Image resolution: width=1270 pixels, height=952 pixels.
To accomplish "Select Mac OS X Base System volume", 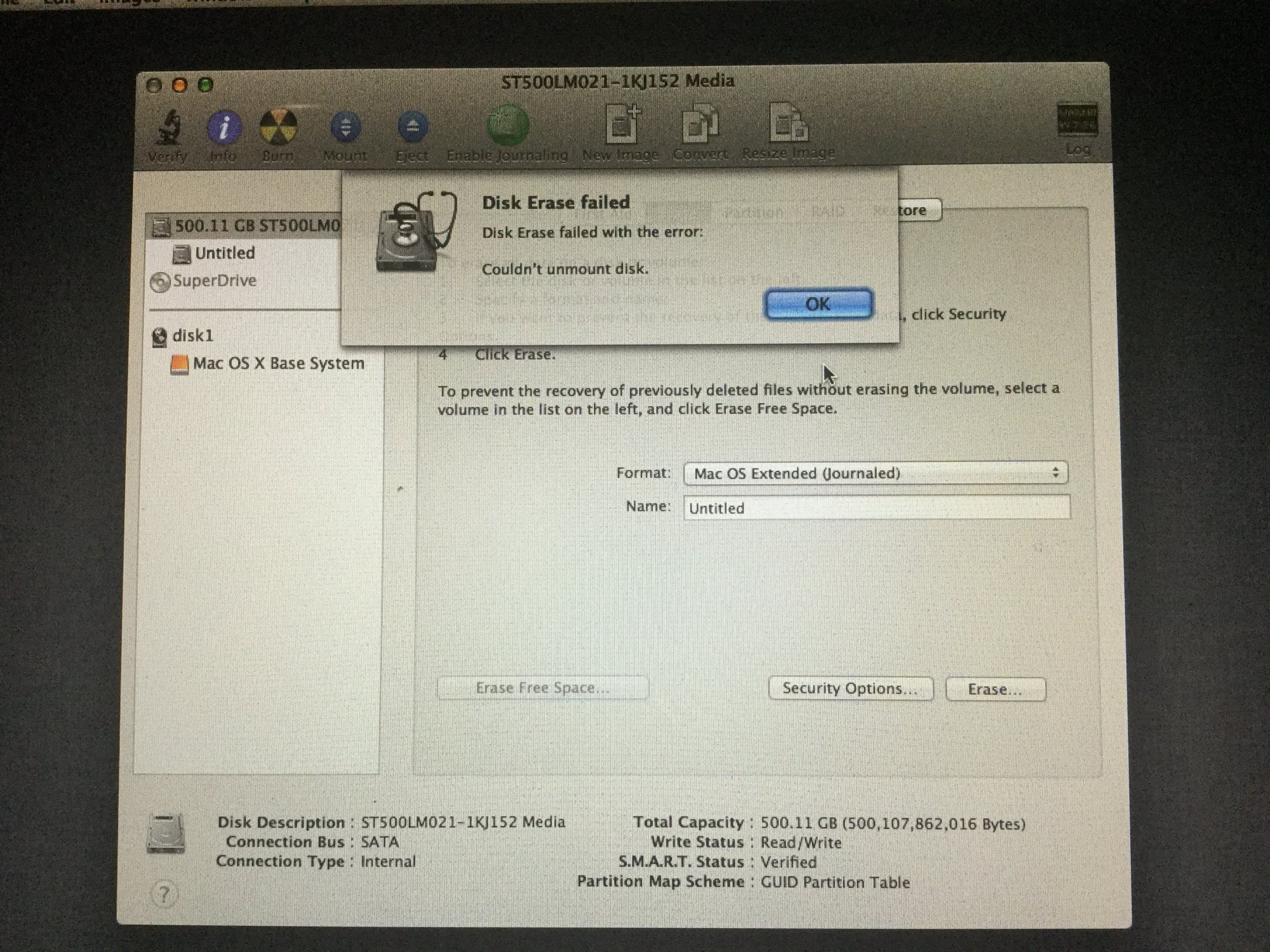I will [268, 364].
